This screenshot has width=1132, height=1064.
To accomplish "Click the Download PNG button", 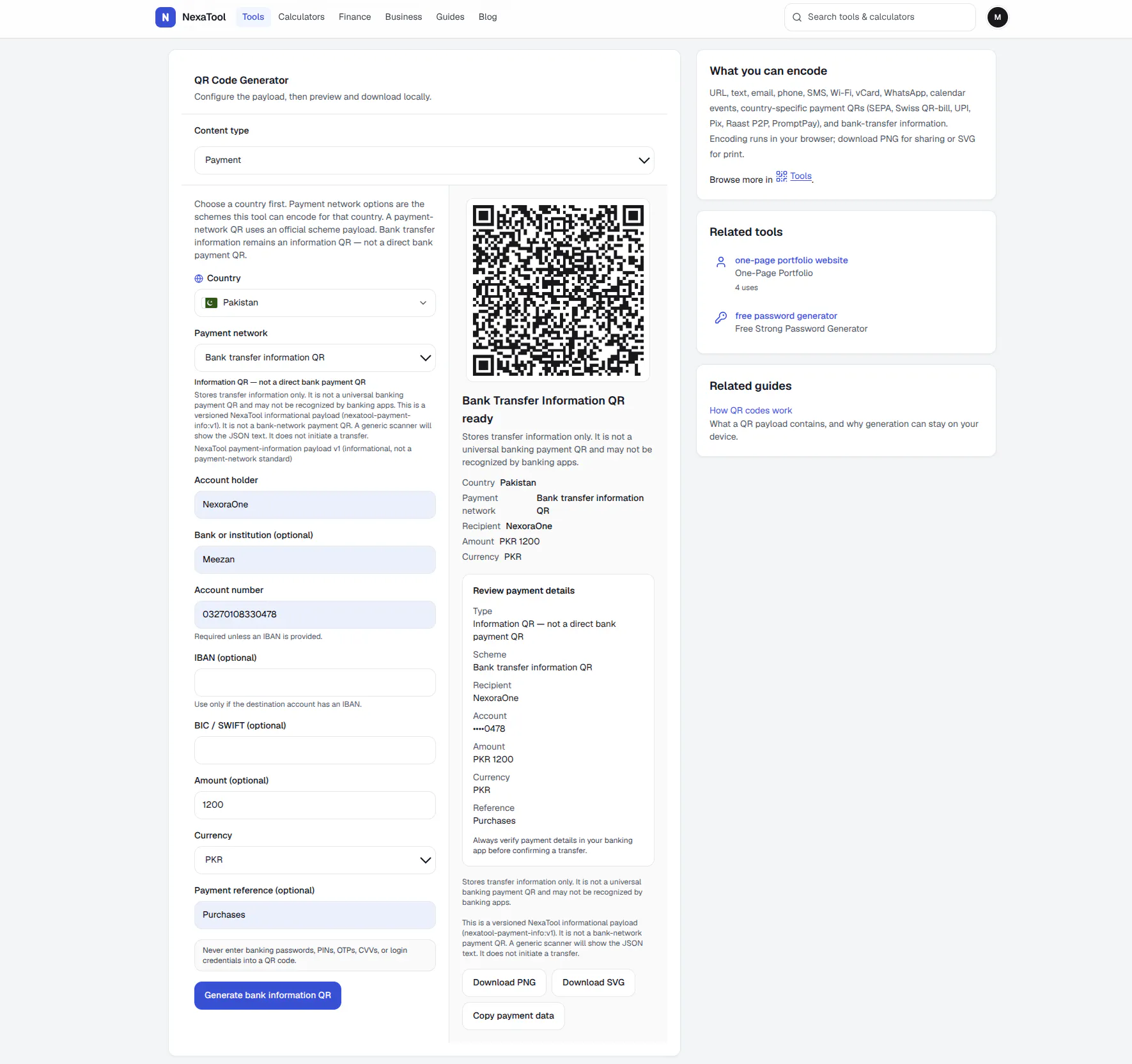I will click(x=504, y=983).
